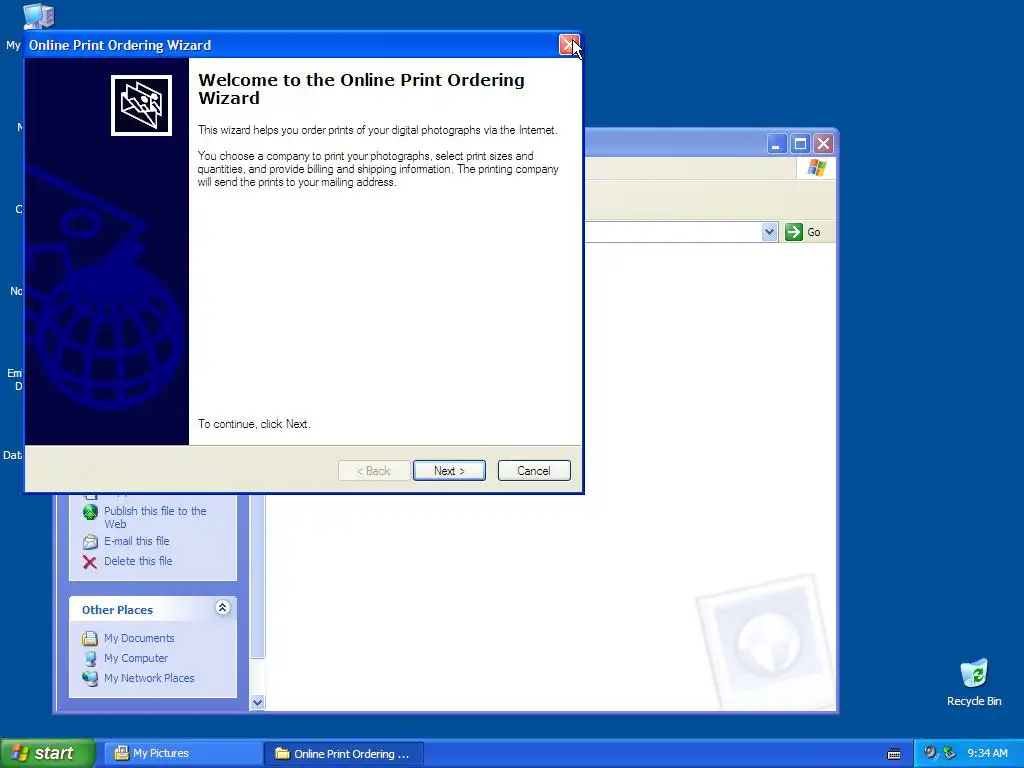Open the Start menu
This screenshot has width=1024, height=768.
[47, 753]
